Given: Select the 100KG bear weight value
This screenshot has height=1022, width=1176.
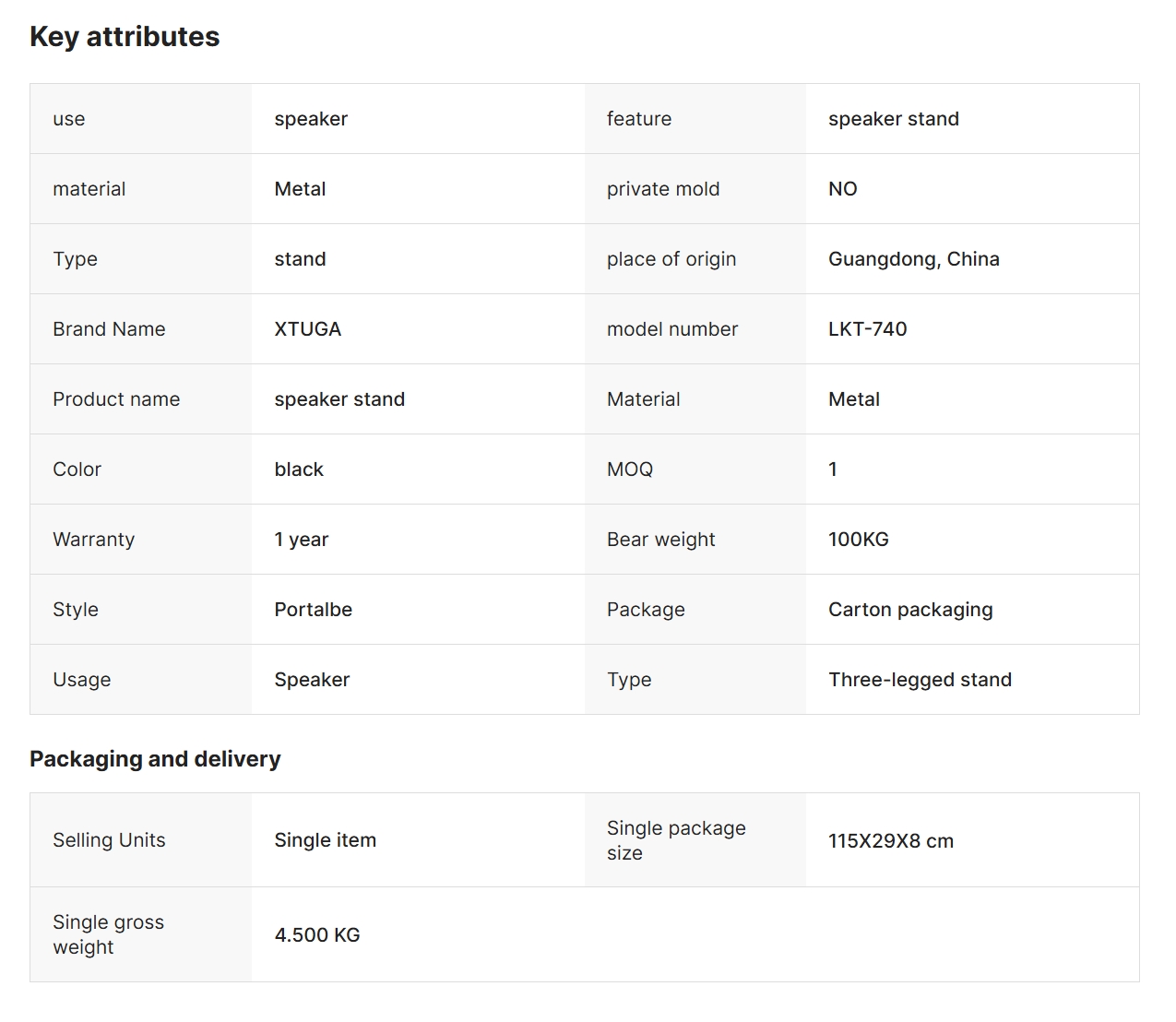Looking at the screenshot, I should (858, 540).
